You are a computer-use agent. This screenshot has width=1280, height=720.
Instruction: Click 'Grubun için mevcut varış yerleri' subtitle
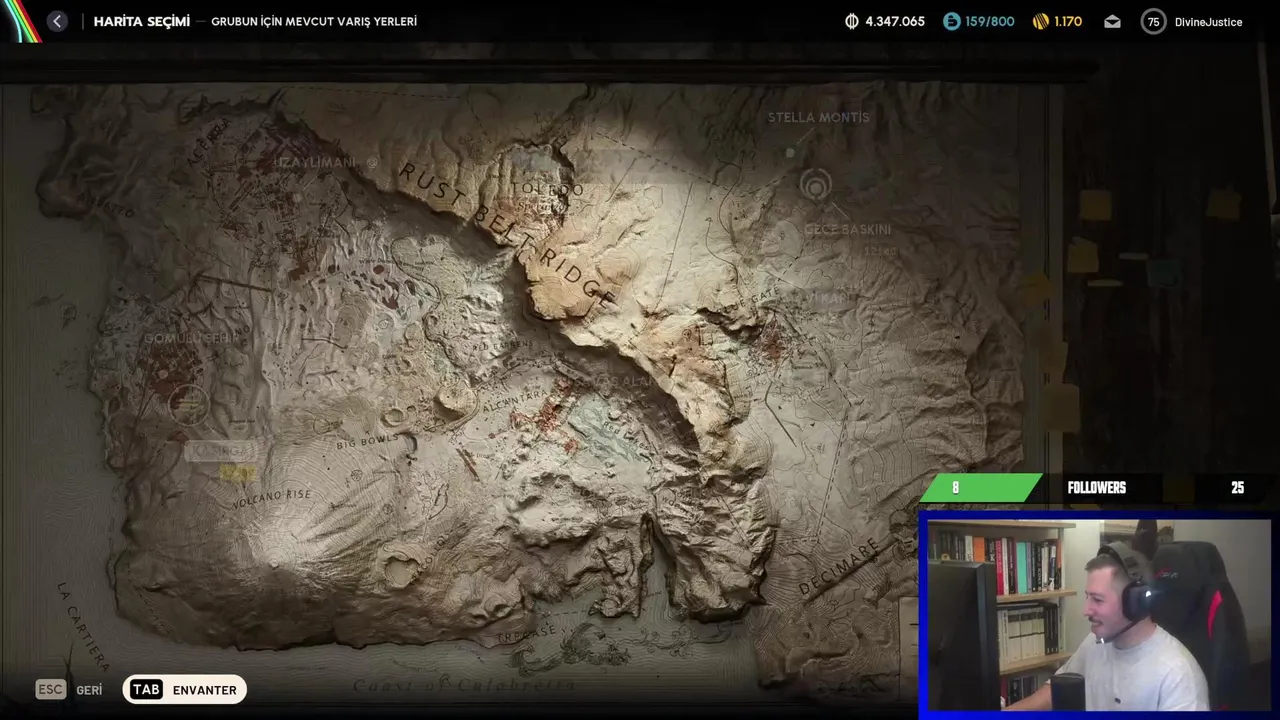(x=314, y=21)
